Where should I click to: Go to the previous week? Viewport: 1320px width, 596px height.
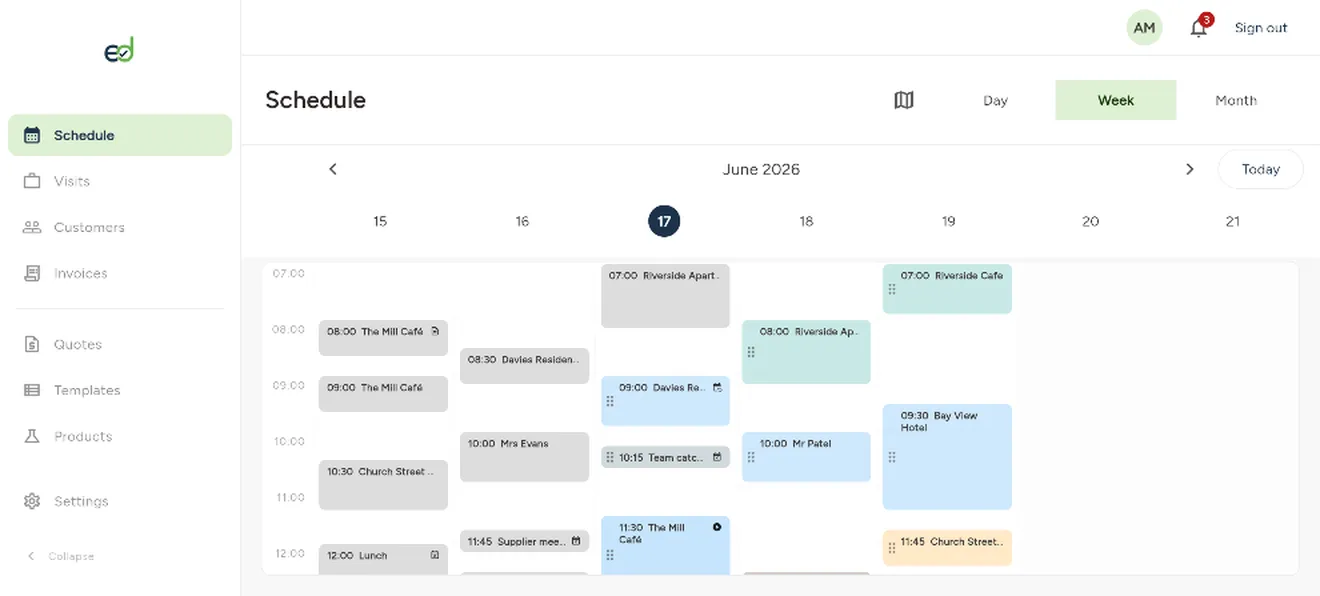tap(333, 169)
